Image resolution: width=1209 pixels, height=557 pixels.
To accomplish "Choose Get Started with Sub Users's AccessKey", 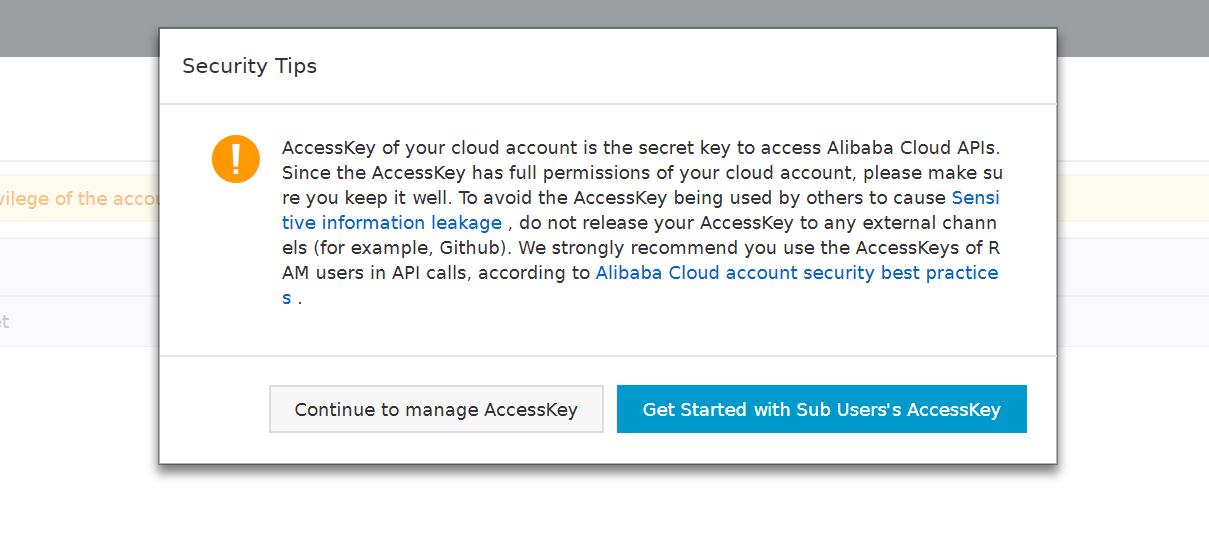I will click(822, 409).
